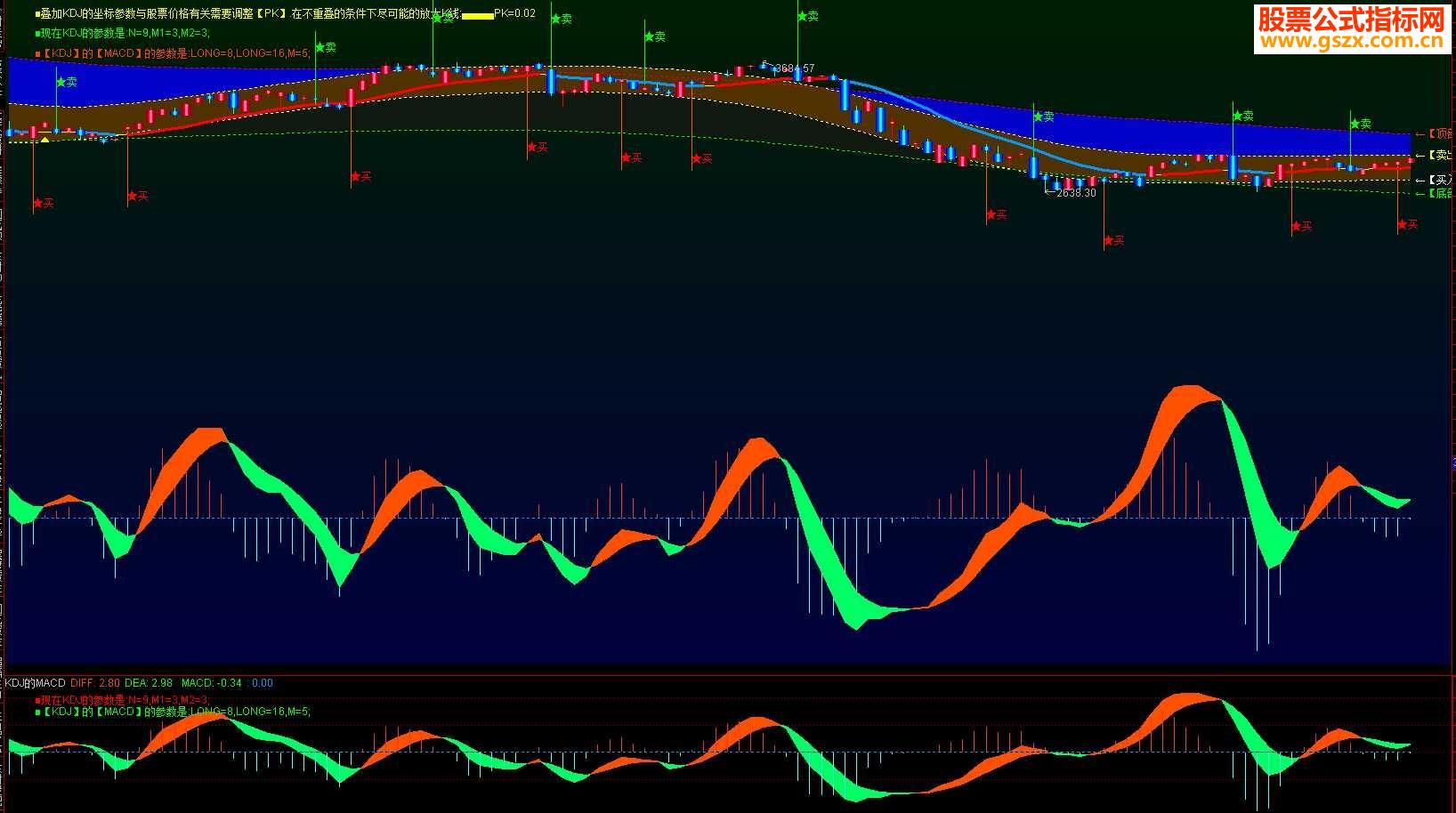
Task: Click orange LONG=8,LONG=16,M=5 text in main chart
Action: point(173,52)
